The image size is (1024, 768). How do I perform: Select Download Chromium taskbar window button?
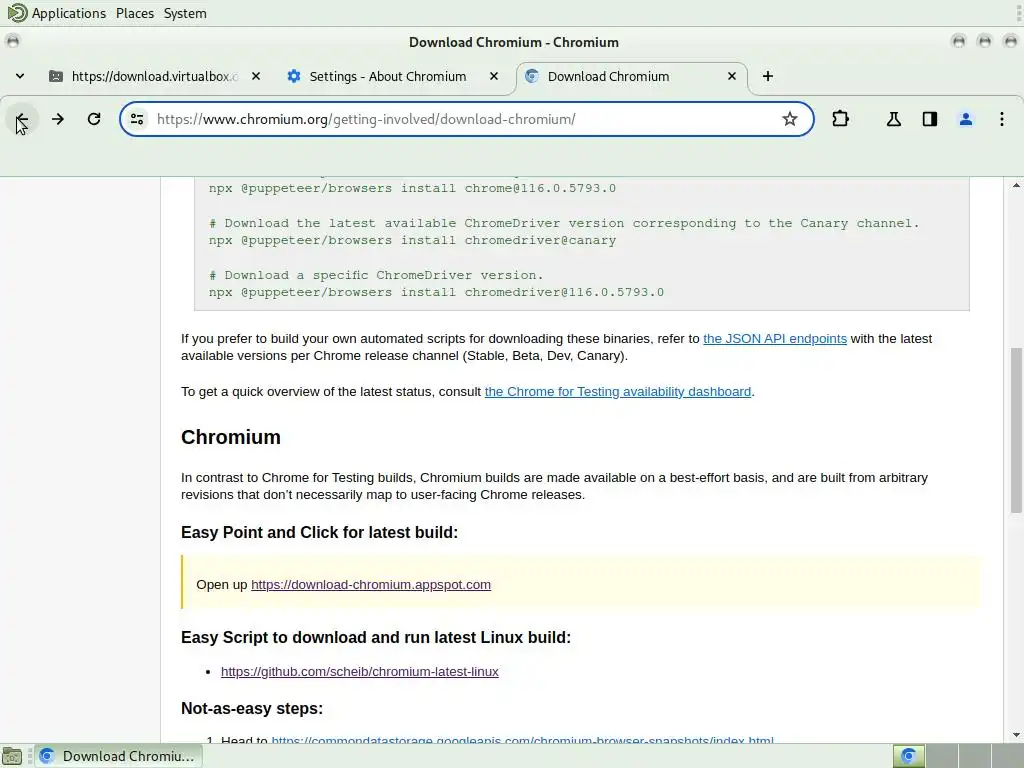coord(119,756)
